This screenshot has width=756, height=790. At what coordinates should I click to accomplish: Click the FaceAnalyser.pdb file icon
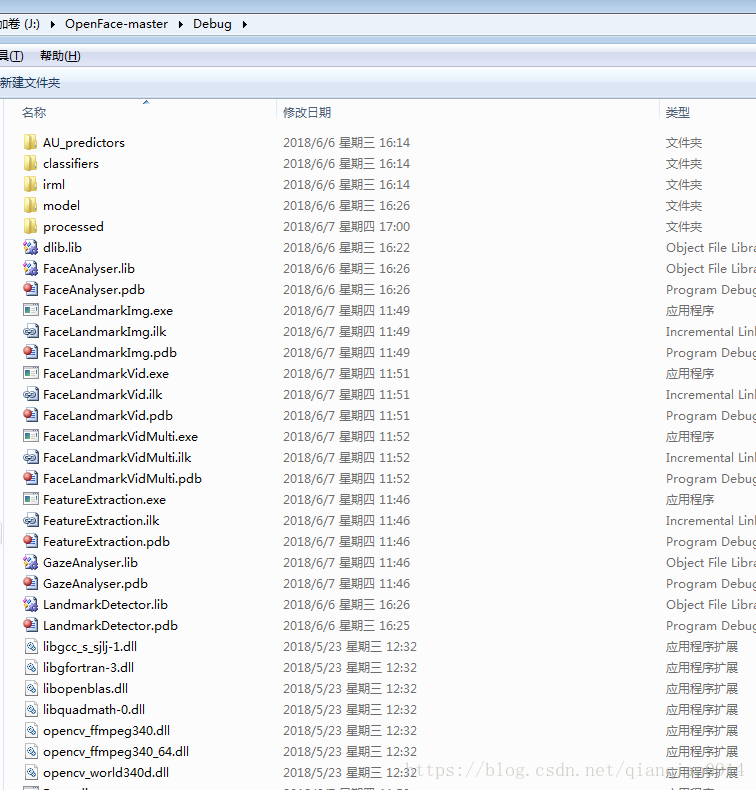point(30,290)
